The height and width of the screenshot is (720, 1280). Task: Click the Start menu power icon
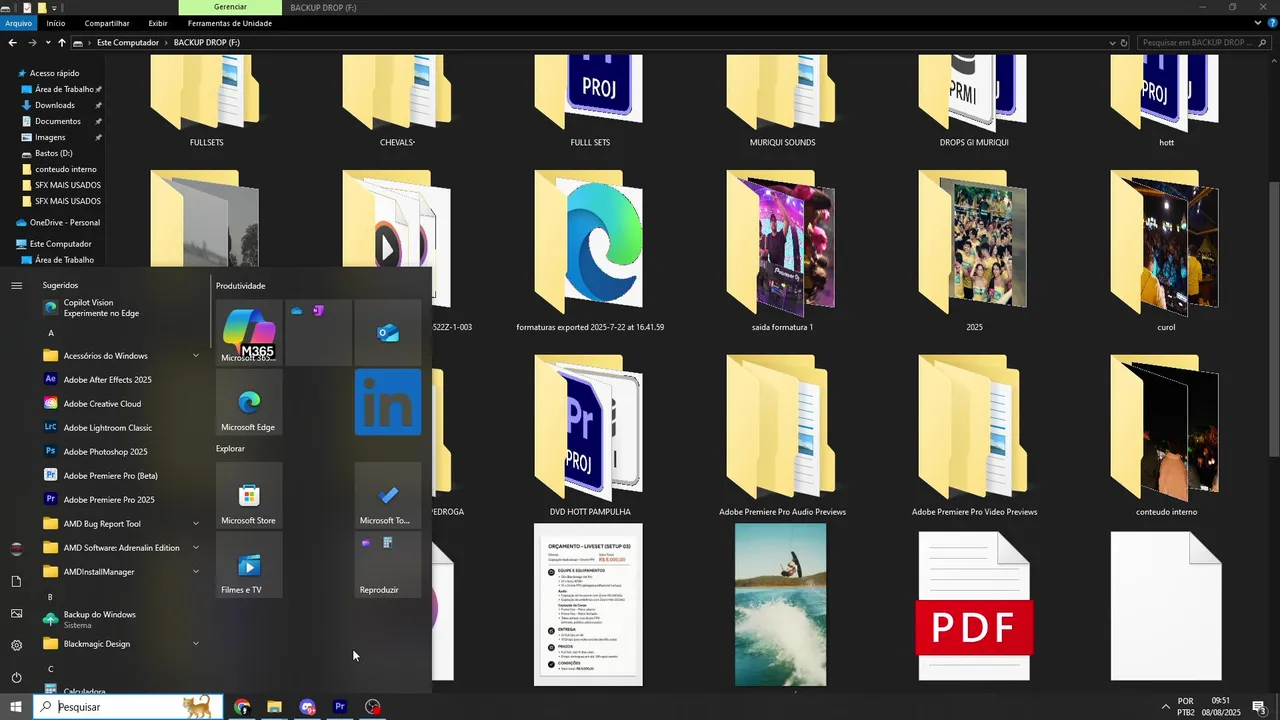pos(16,677)
